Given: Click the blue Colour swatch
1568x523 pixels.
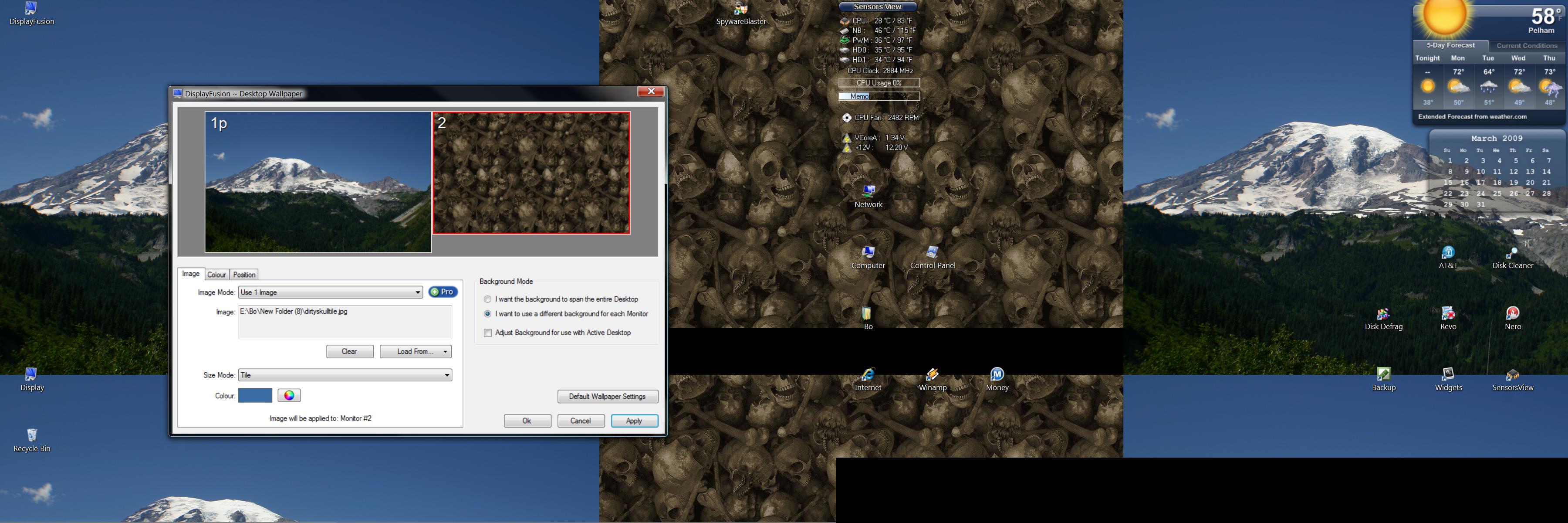Looking at the screenshot, I should pyautogui.click(x=255, y=396).
